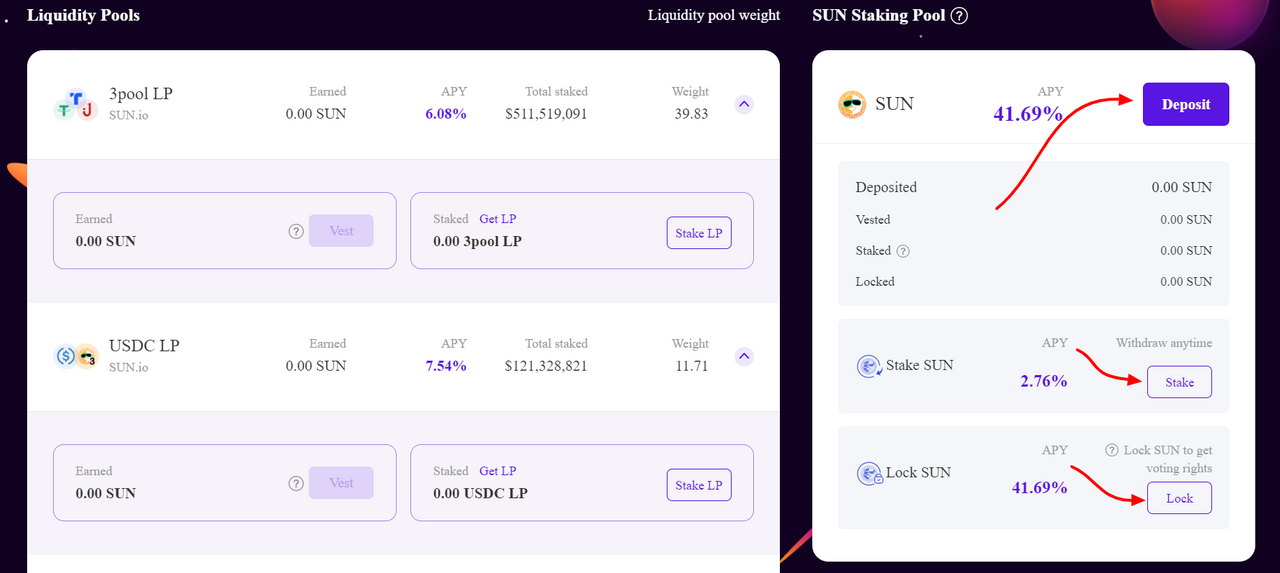
Task: Click the USDC LP pool name
Action: point(144,346)
